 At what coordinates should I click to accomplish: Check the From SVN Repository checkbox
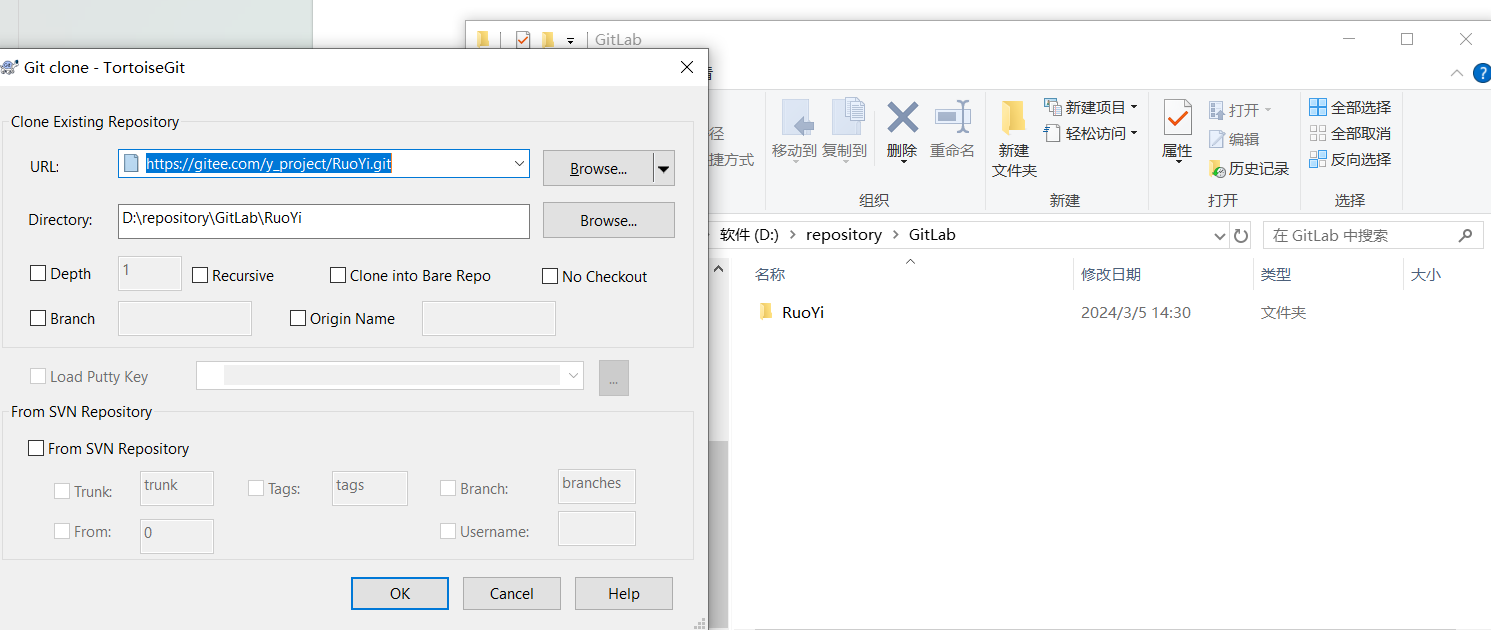[36, 448]
